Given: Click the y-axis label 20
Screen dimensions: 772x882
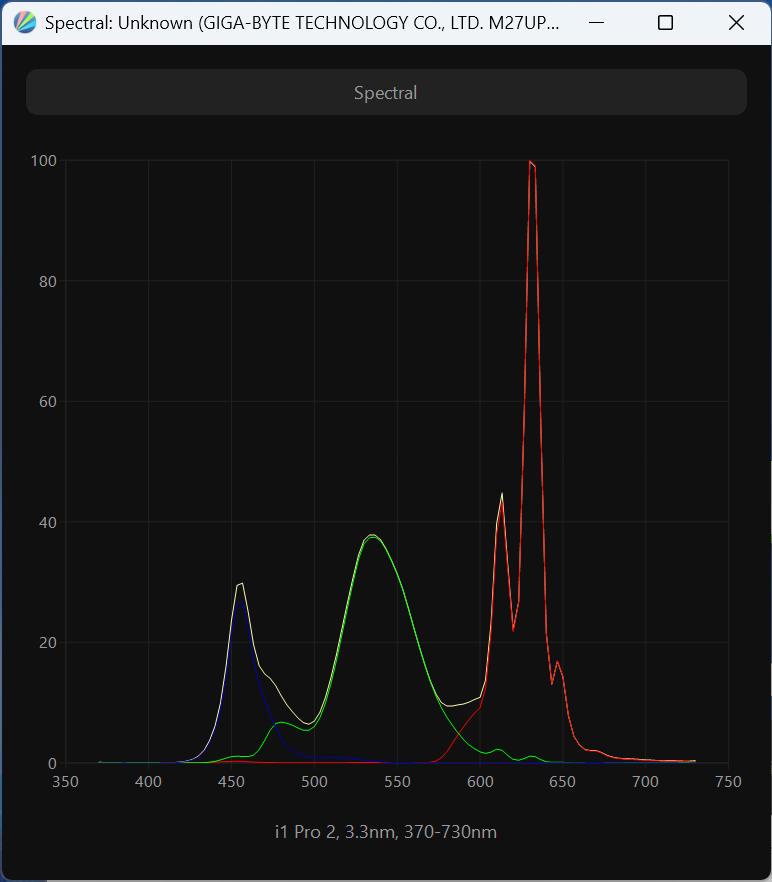Looking at the screenshot, I should coord(46,643).
